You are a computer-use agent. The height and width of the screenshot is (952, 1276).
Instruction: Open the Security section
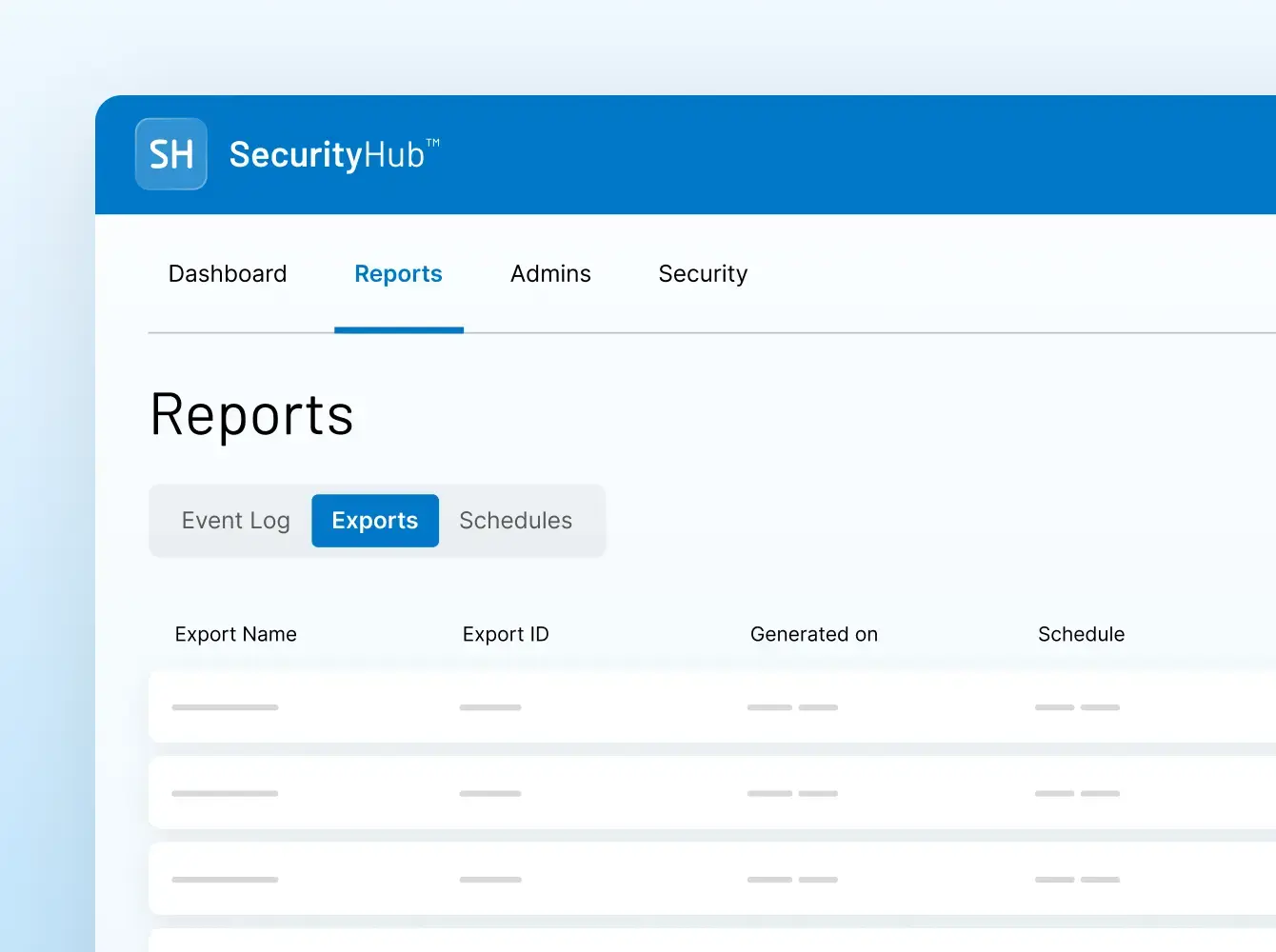[x=702, y=273]
